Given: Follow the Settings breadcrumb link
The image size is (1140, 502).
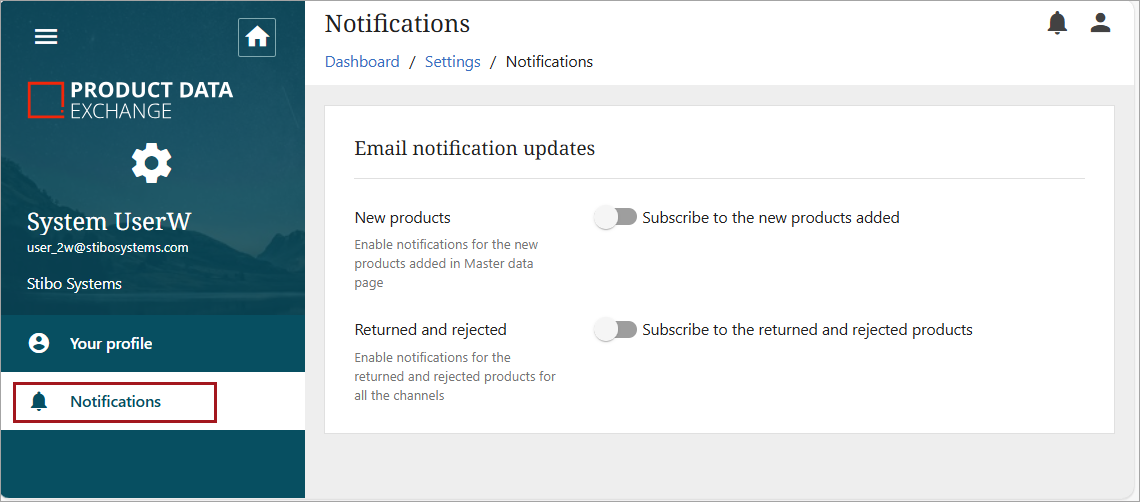Looking at the screenshot, I should pyautogui.click(x=452, y=62).
